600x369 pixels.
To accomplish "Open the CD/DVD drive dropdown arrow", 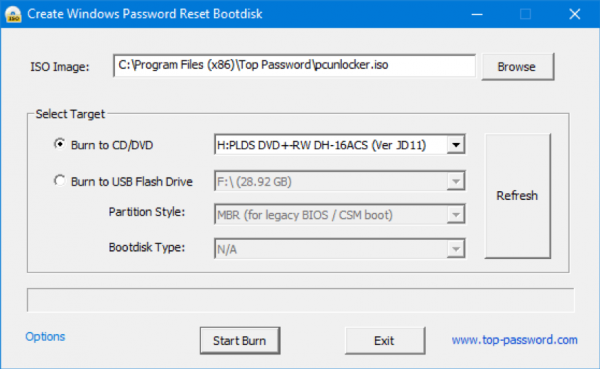I will click(455, 145).
